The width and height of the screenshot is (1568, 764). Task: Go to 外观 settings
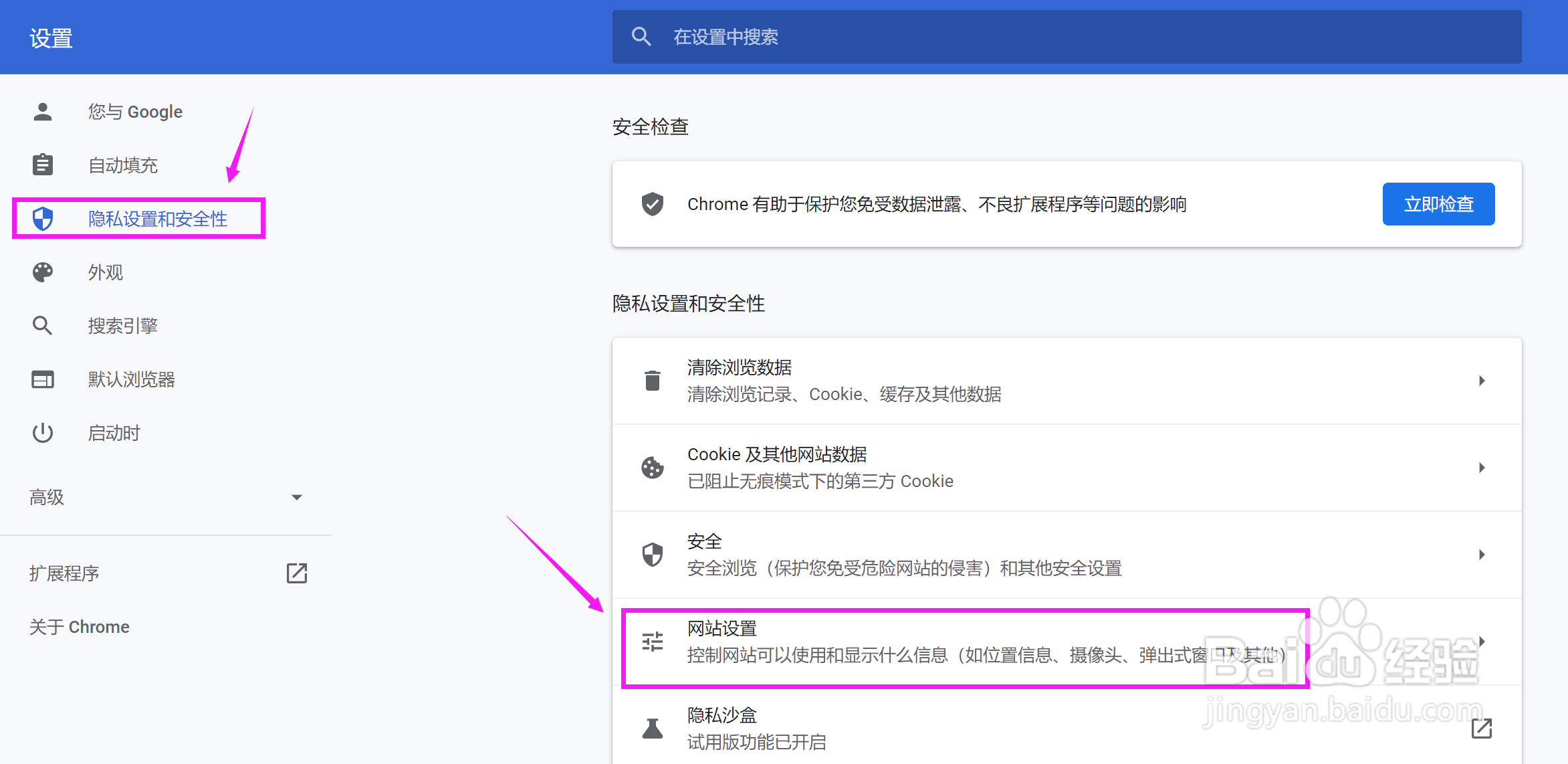tap(106, 272)
